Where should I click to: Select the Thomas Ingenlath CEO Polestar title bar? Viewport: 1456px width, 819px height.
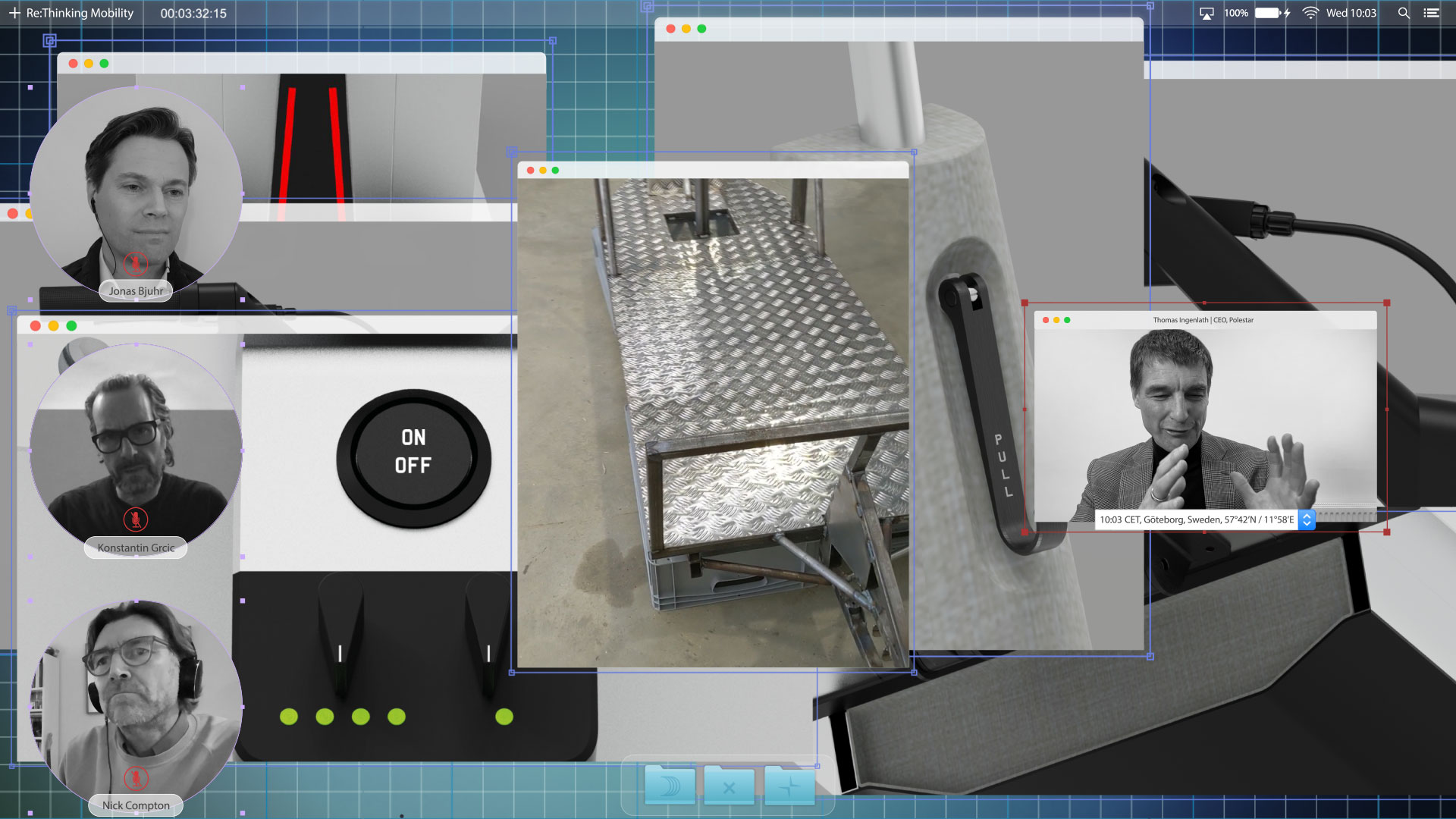[1203, 320]
